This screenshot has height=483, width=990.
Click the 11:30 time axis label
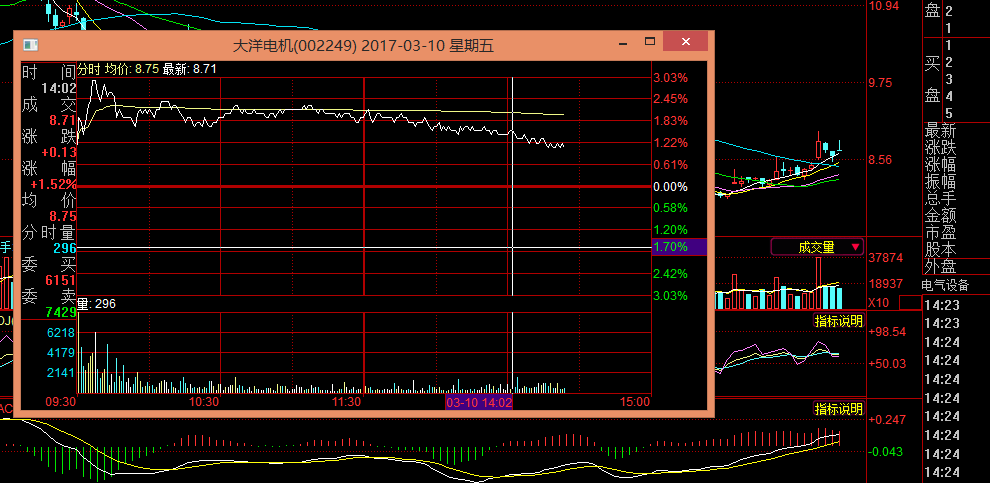pyautogui.click(x=346, y=402)
